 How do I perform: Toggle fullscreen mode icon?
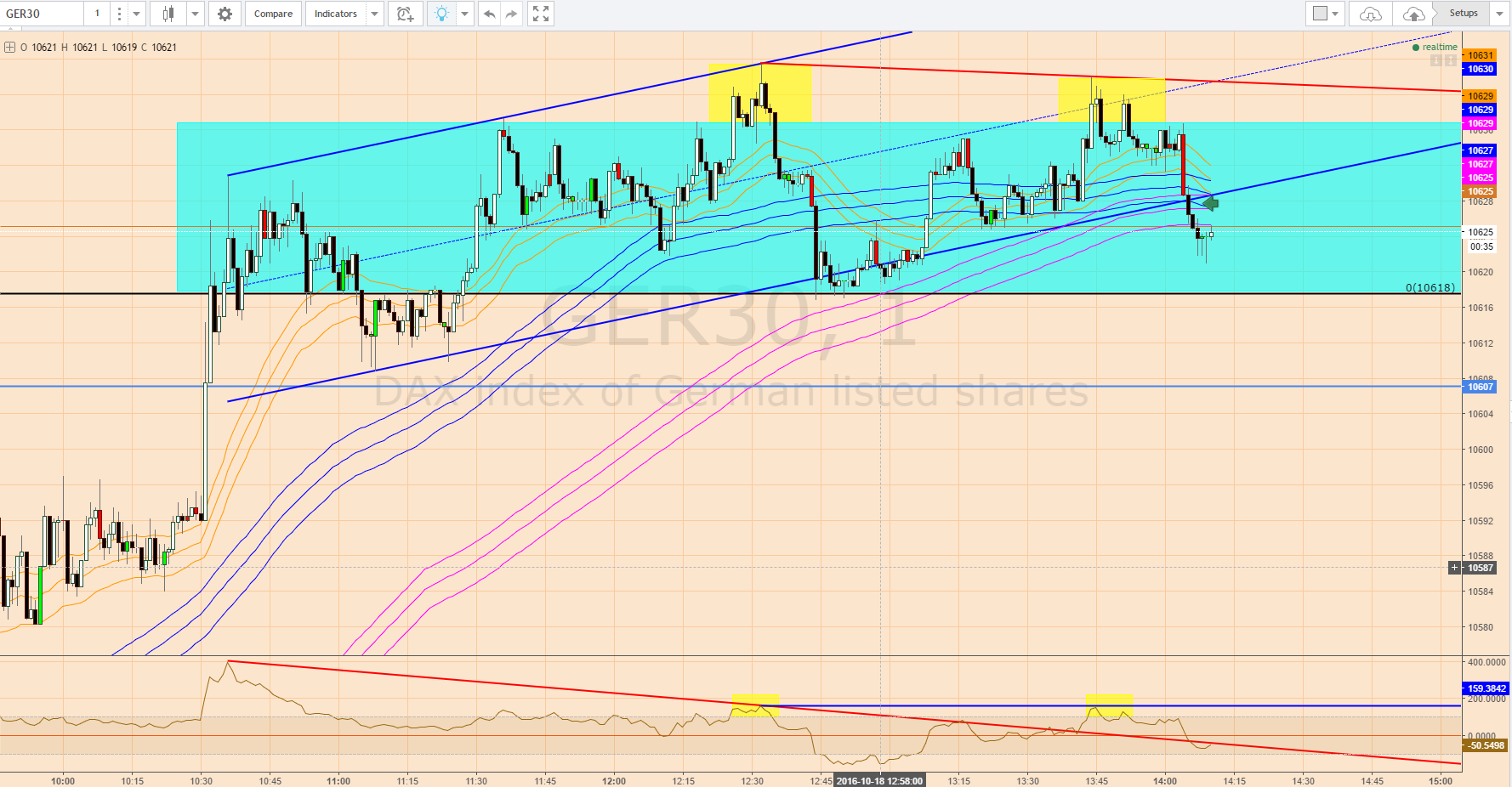tap(541, 14)
